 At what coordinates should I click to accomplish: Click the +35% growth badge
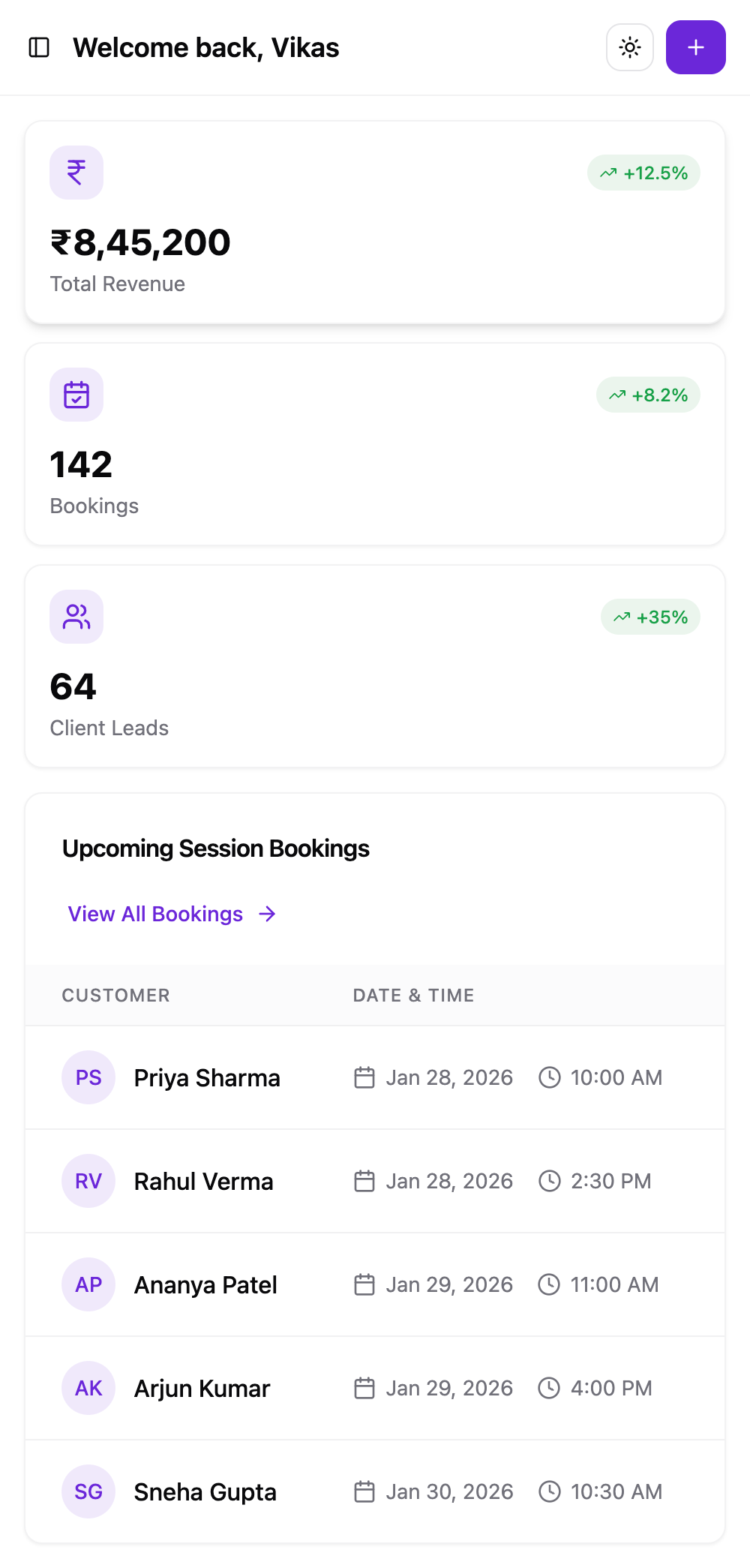tap(650, 617)
